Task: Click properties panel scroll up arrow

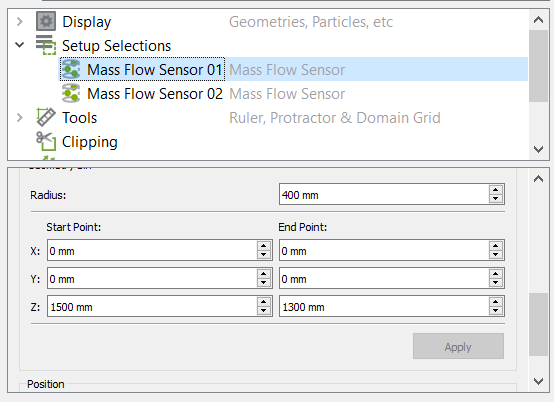Action: point(538,179)
